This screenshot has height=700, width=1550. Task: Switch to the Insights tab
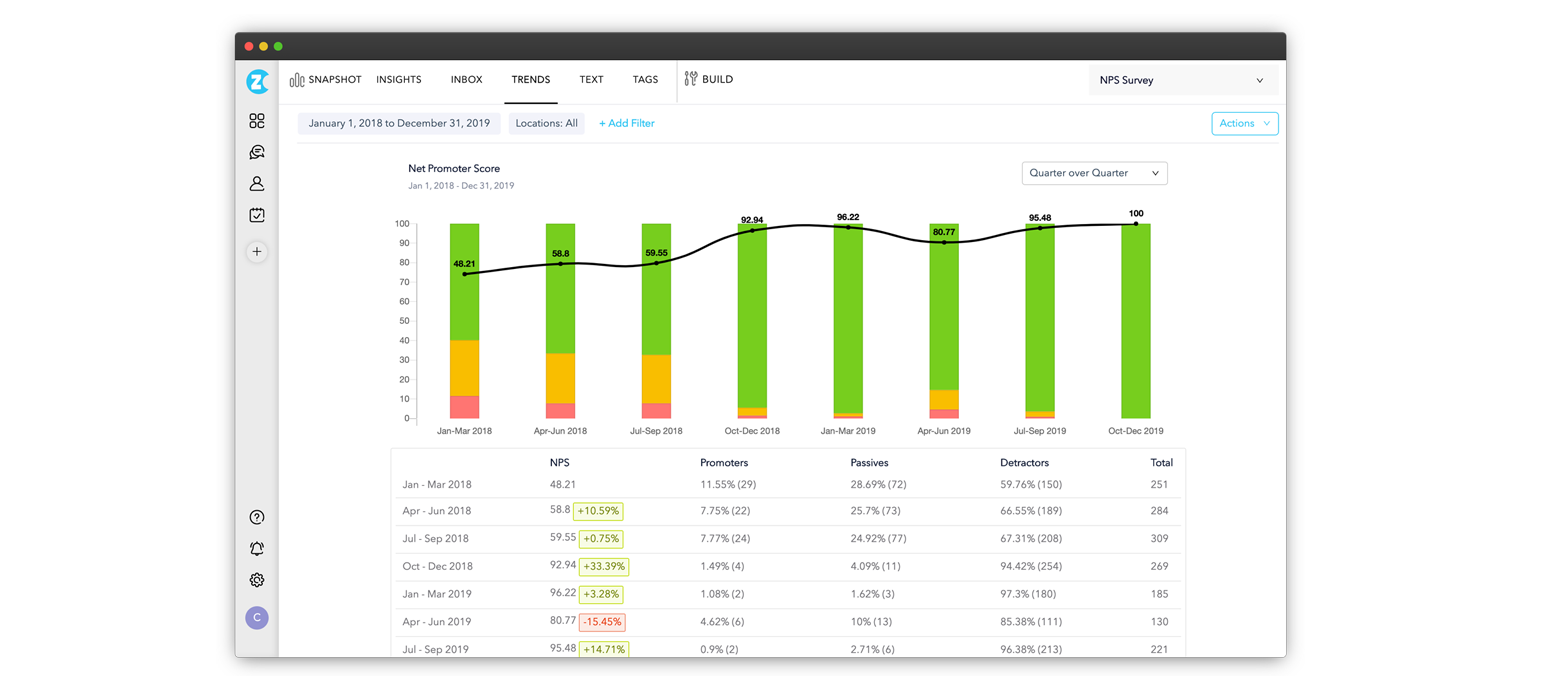pos(399,80)
